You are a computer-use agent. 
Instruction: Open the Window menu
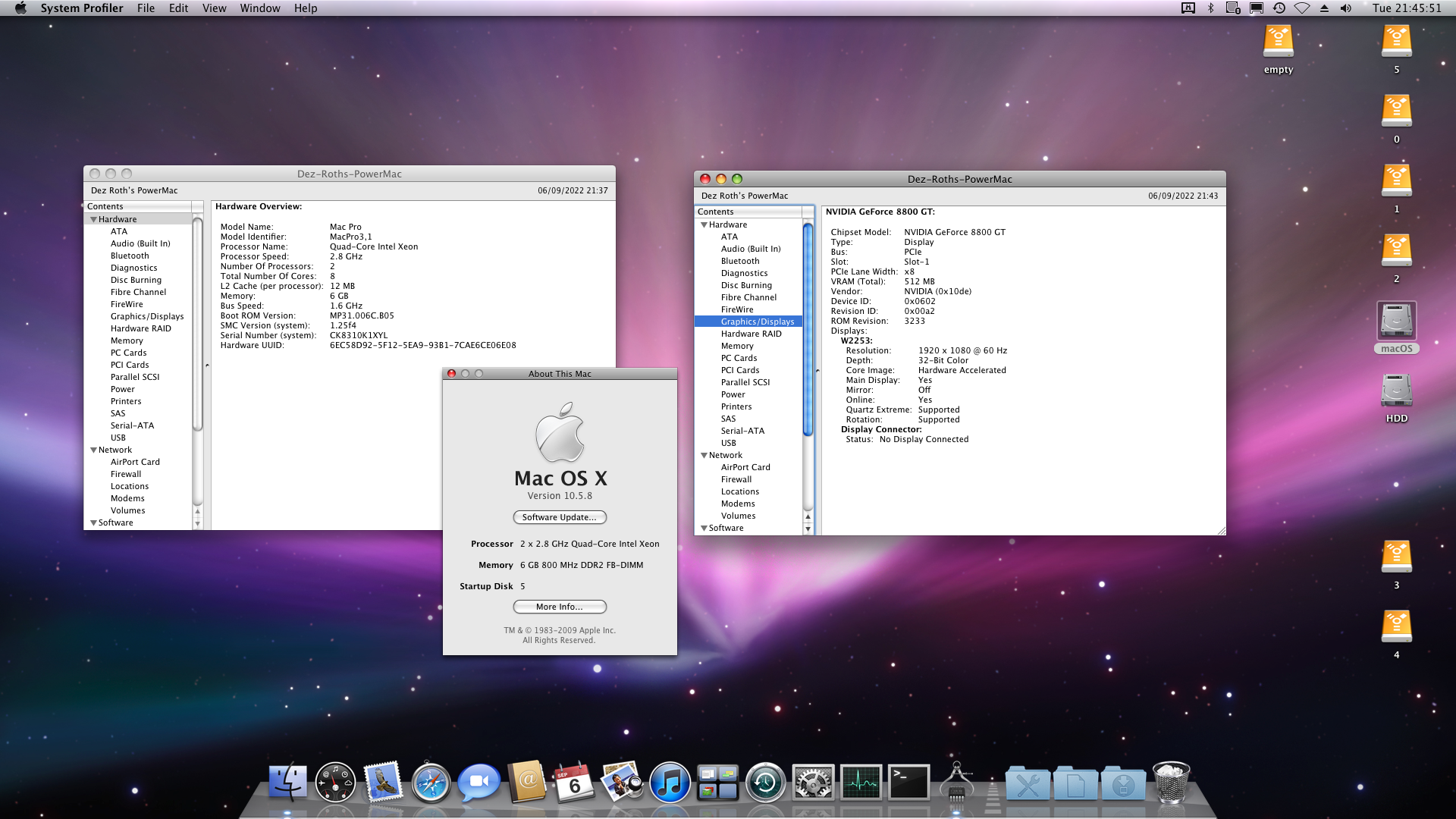tap(260, 8)
